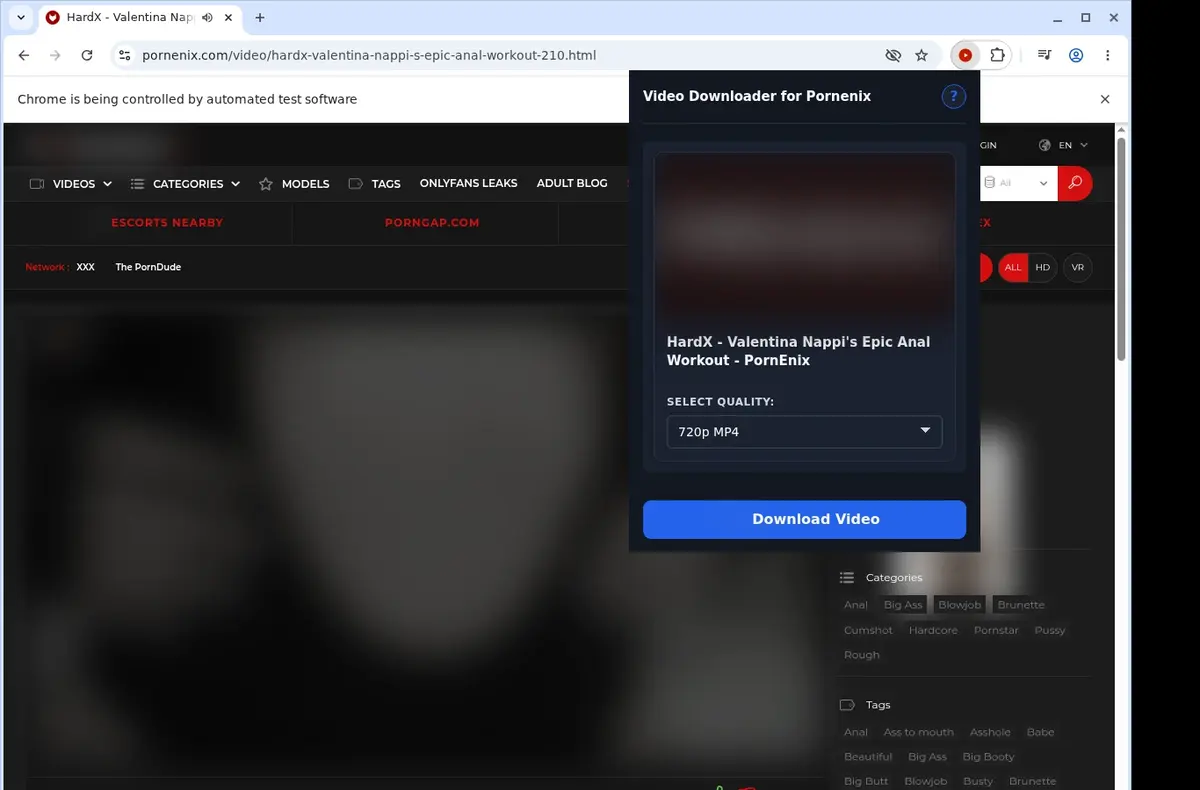Click the red search magnifier button
The height and width of the screenshot is (790, 1200).
[x=1075, y=183]
